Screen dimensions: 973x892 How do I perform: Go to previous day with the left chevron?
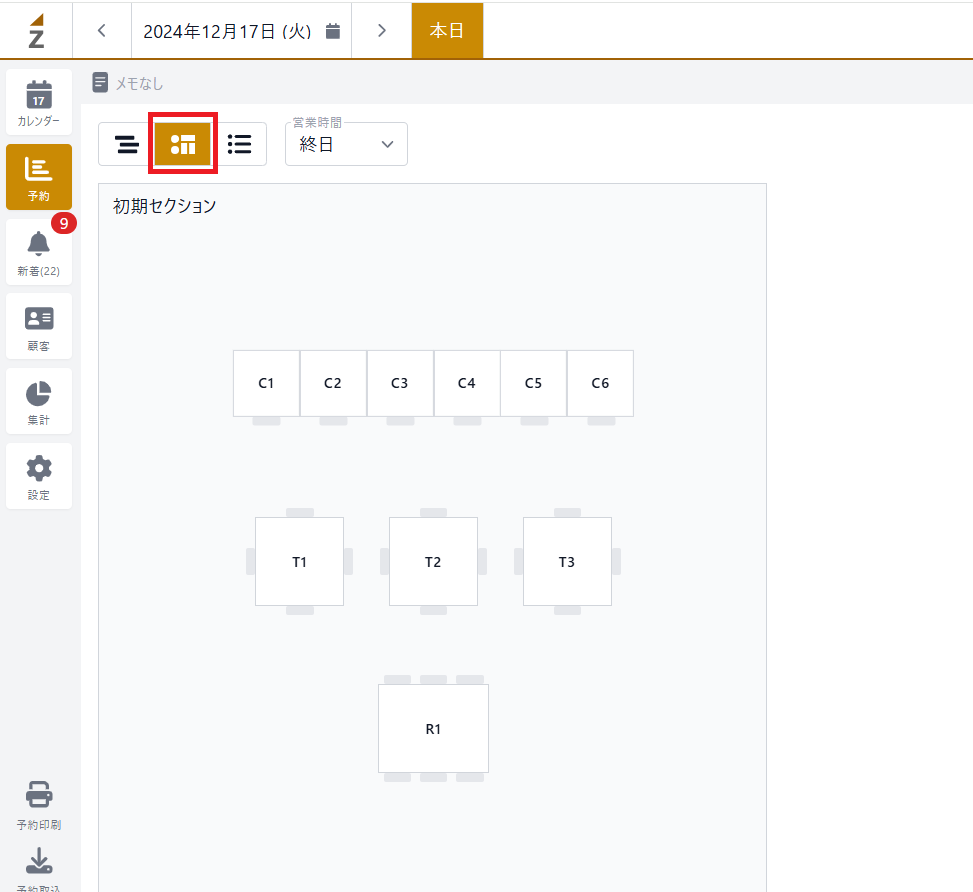102,30
